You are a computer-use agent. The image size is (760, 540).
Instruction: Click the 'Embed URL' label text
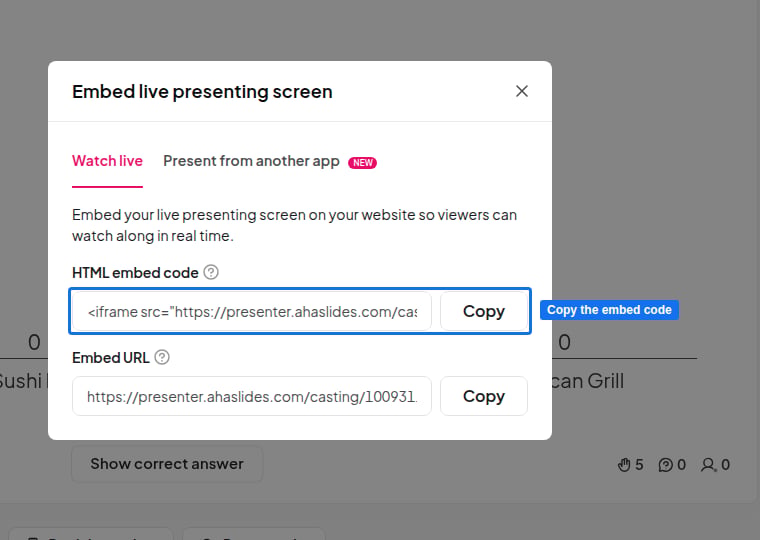click(111, 358)
